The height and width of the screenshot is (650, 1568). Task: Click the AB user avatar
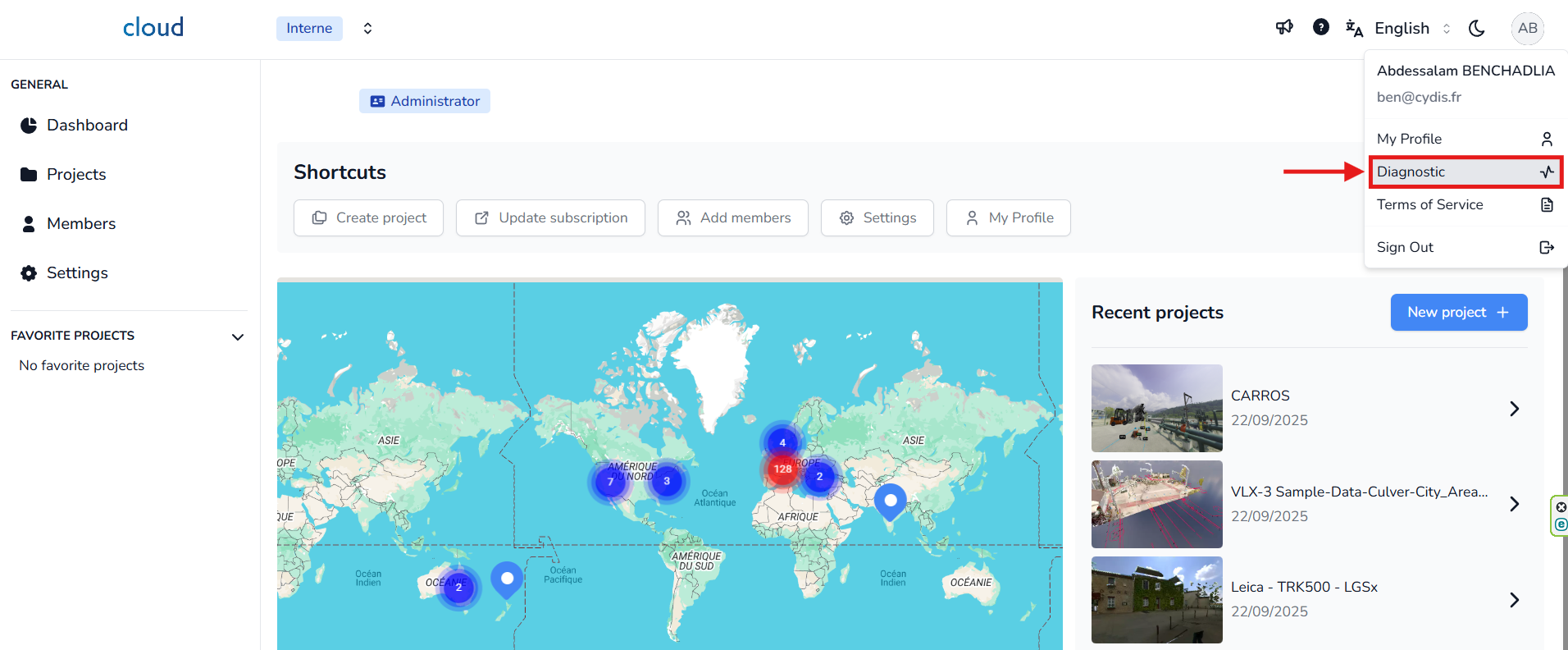coord(1527,28)
